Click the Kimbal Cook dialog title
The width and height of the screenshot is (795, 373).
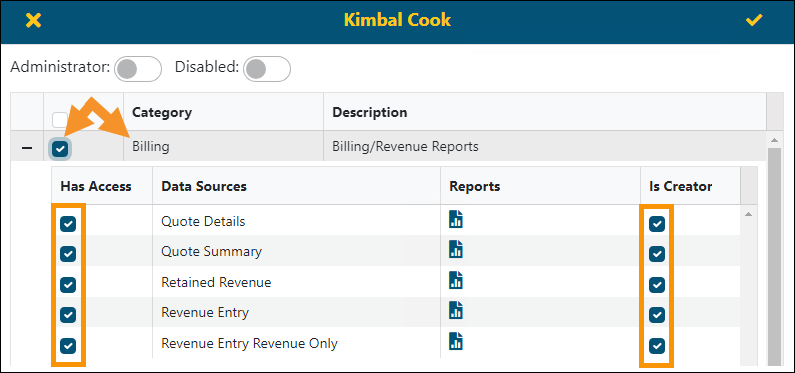pyautogui.click(x=397, y=20)
